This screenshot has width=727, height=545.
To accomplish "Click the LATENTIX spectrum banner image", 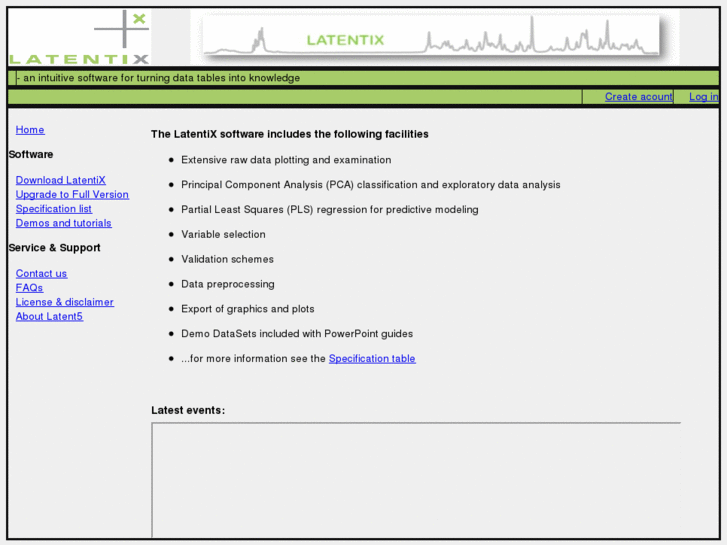I will pos(435,37).
